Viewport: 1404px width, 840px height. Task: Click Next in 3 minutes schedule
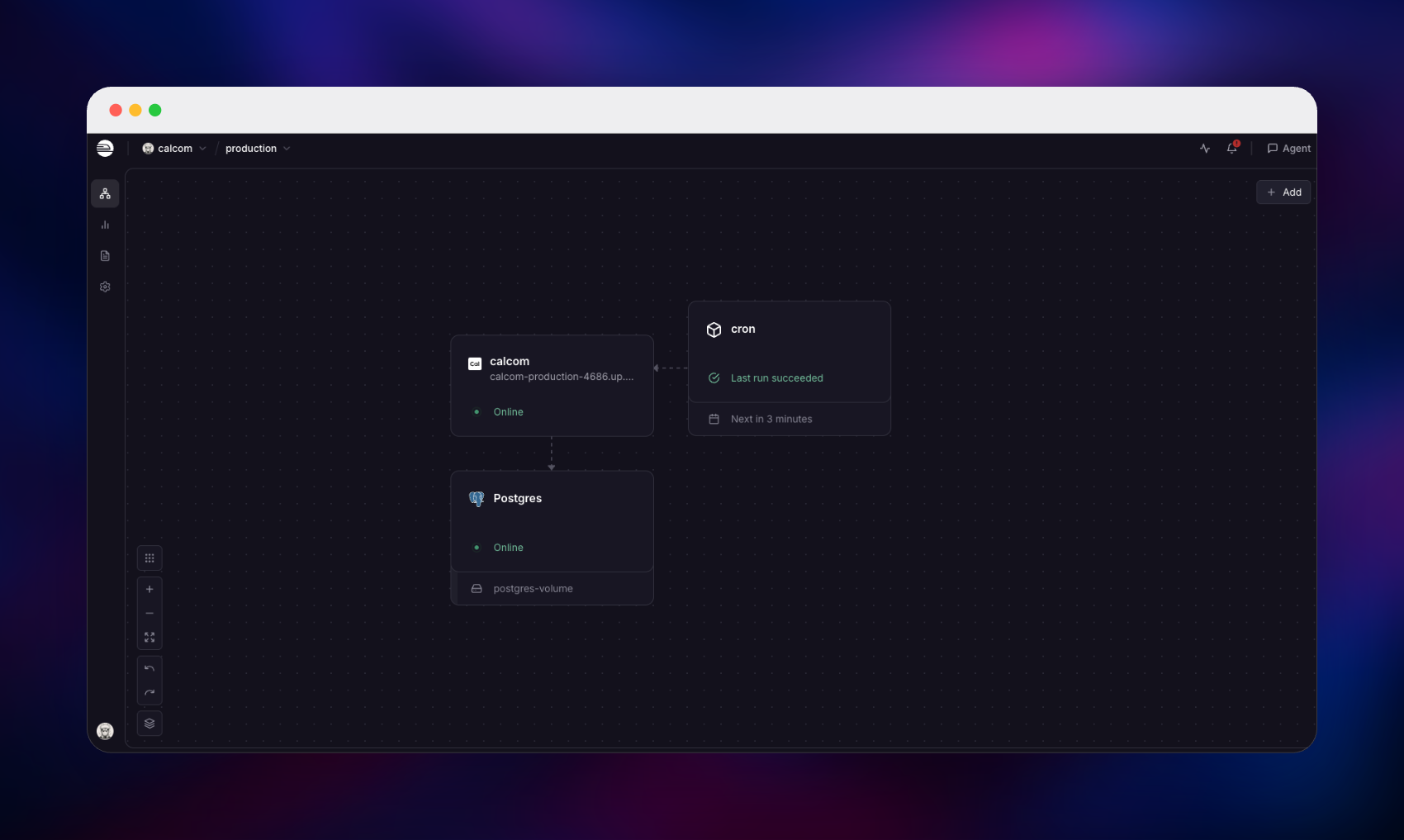point(771,420)
